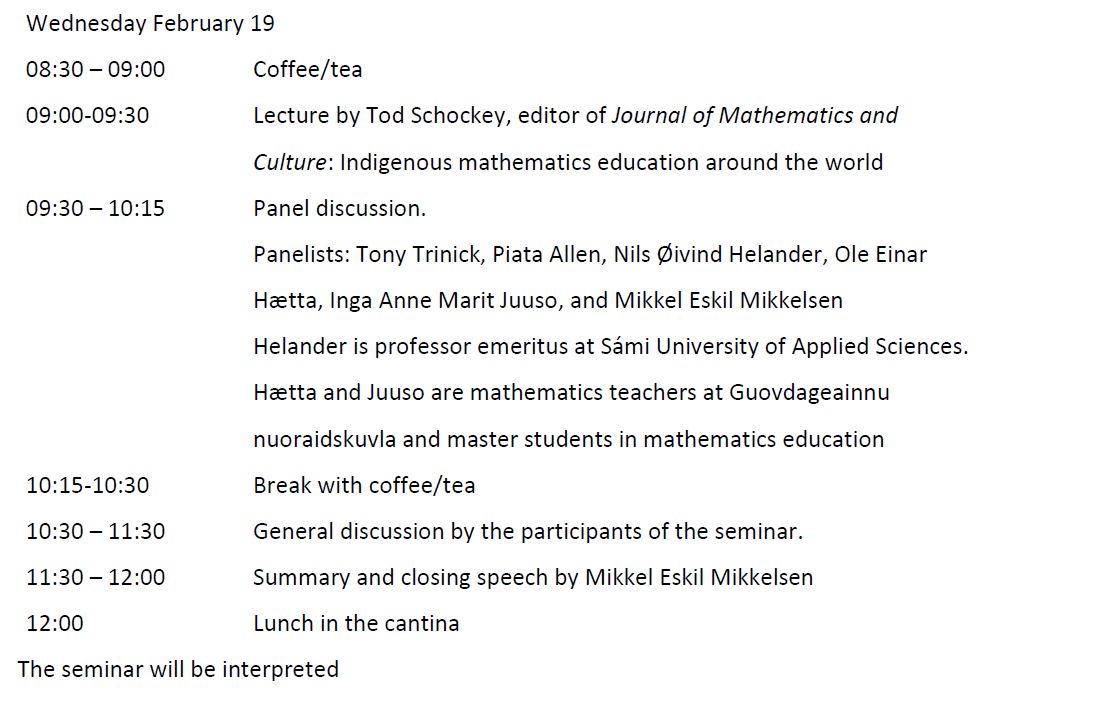Viewport: 1095px width, 727px height.
Task: Click the 09:00-09:30 time slot
Action: [x=87, y=115]
